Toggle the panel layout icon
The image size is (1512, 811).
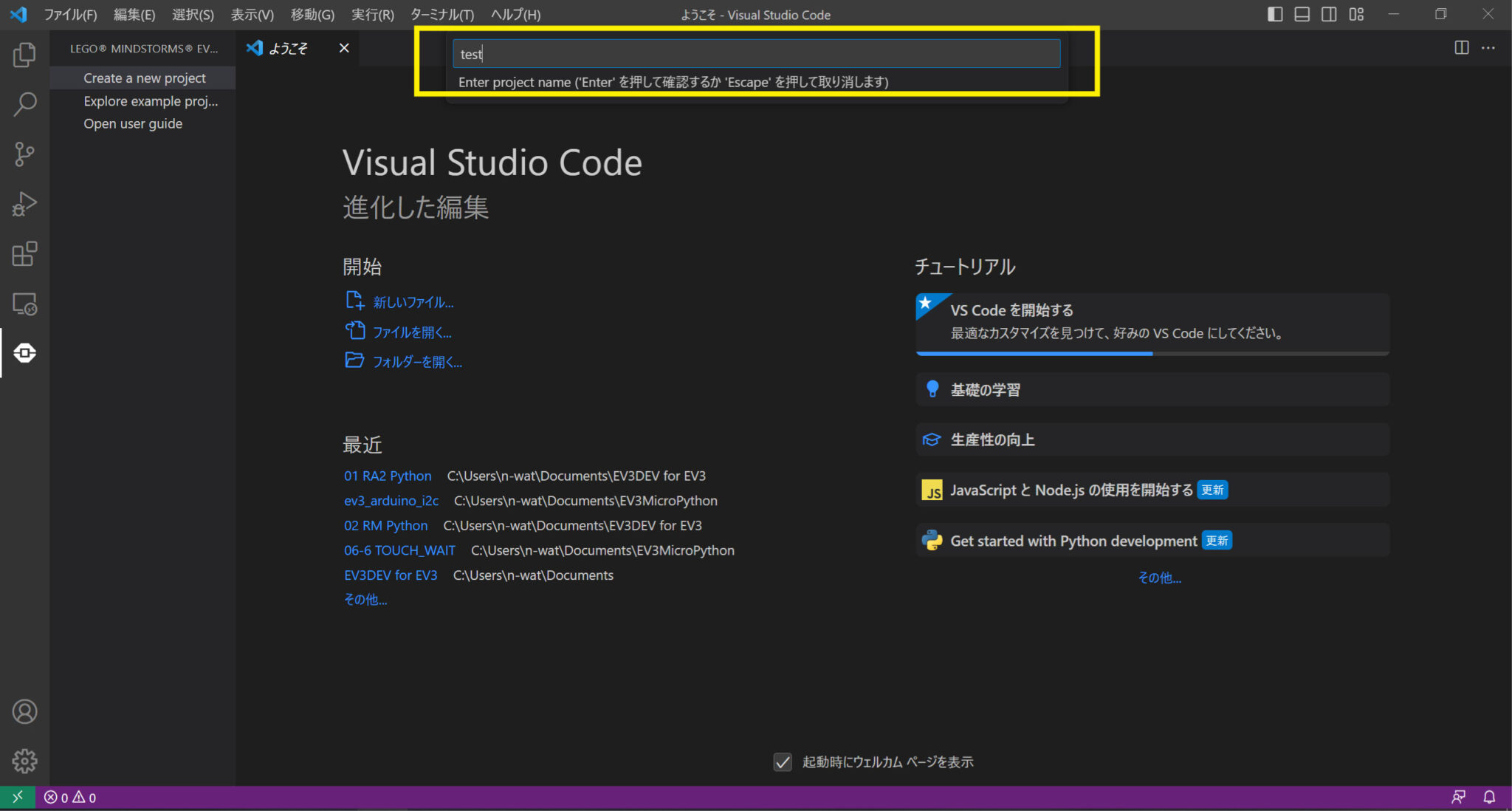[1302, 14]
